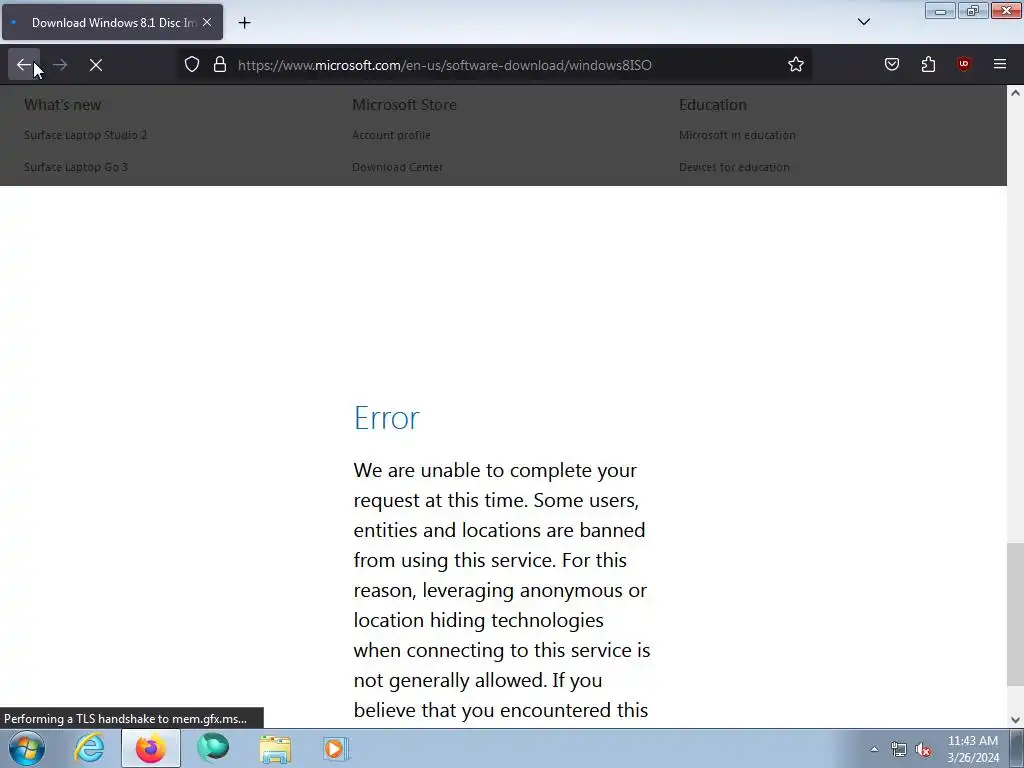Screen dimensions: 1024x768
Task: Click the vertical scrollbar thumb
Action: point(1015,615)
